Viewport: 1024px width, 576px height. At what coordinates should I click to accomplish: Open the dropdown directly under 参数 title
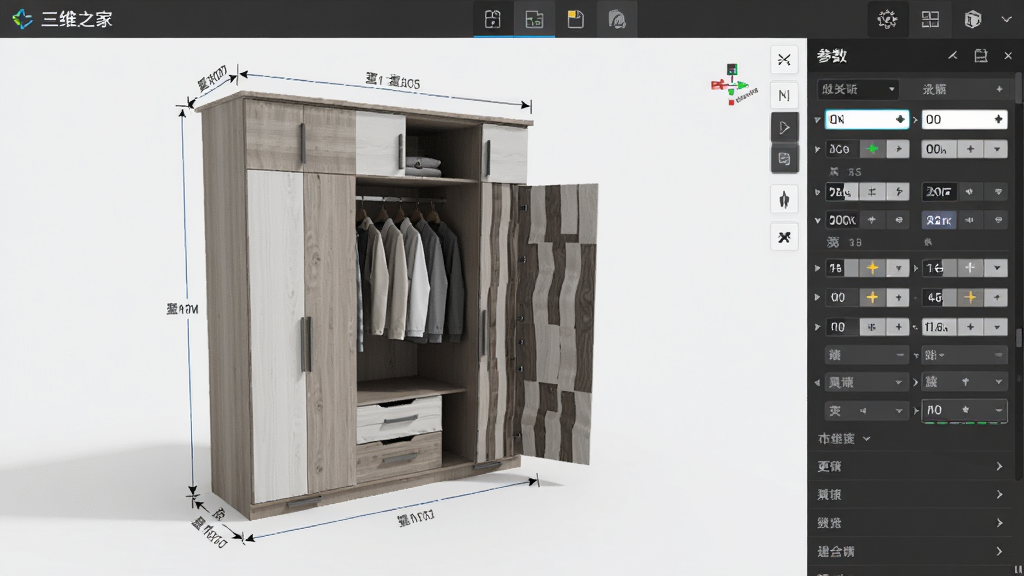click(858, 89)
